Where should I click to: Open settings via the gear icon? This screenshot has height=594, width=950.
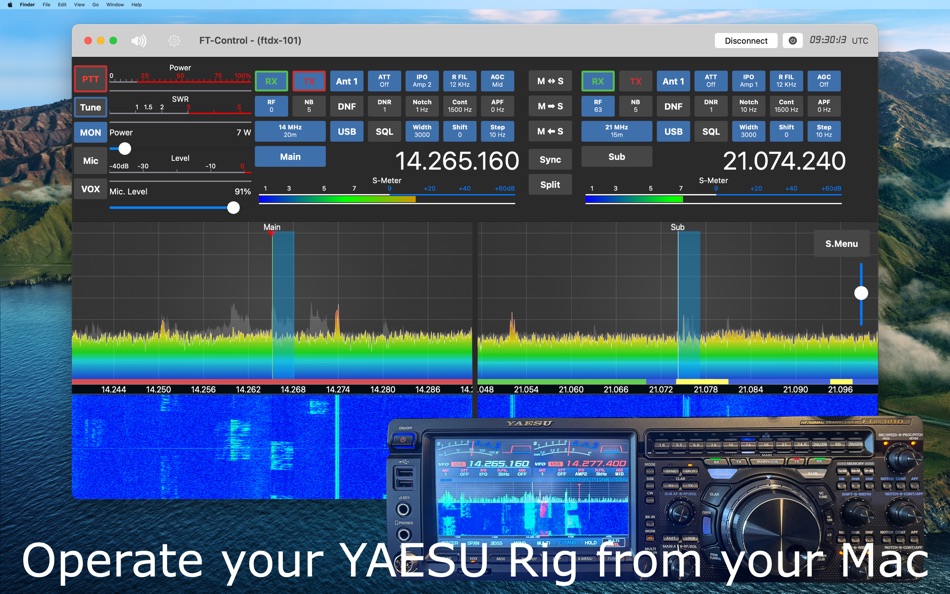174,41
